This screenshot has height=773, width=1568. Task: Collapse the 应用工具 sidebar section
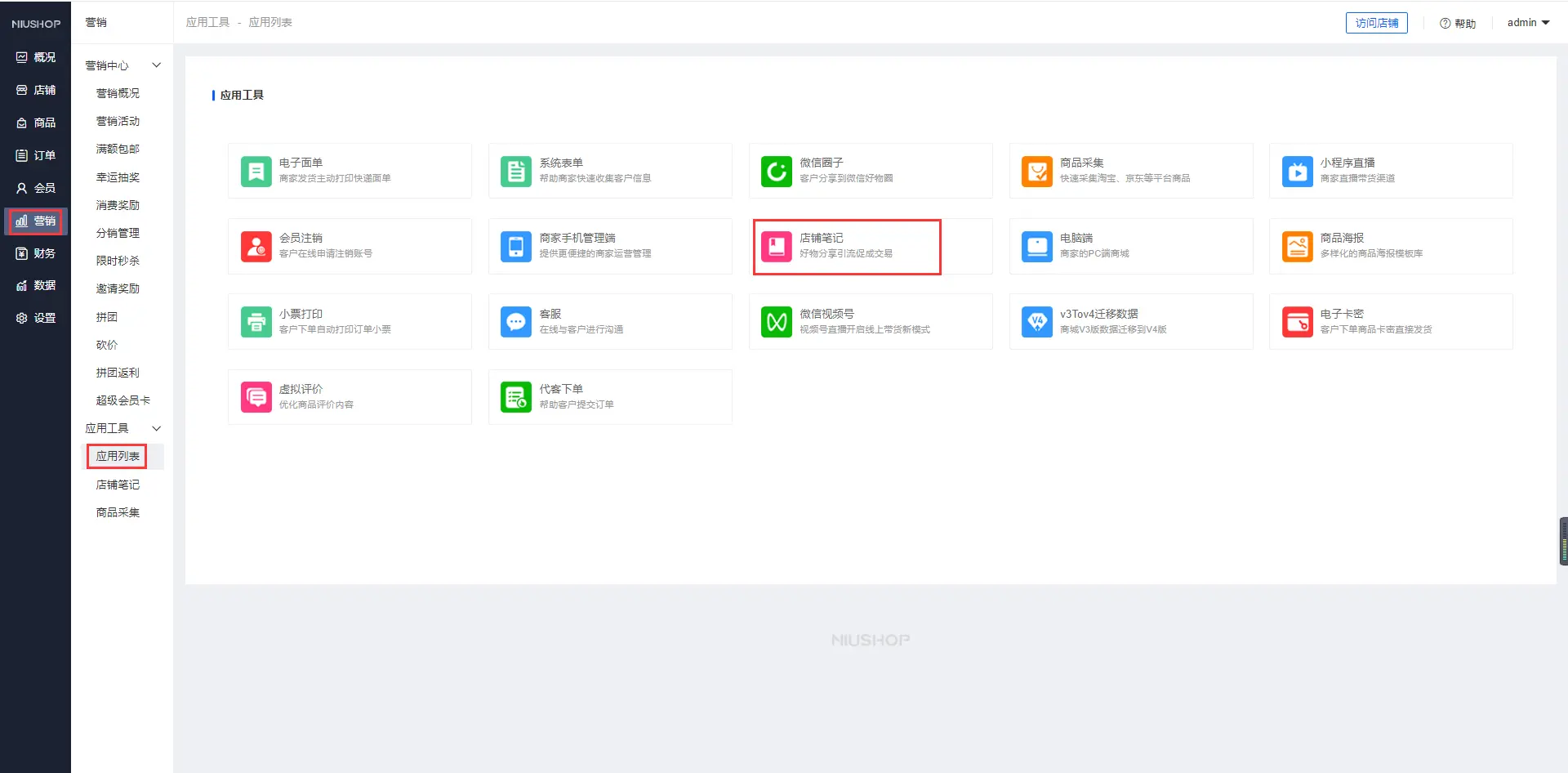[x=156, y=428]
